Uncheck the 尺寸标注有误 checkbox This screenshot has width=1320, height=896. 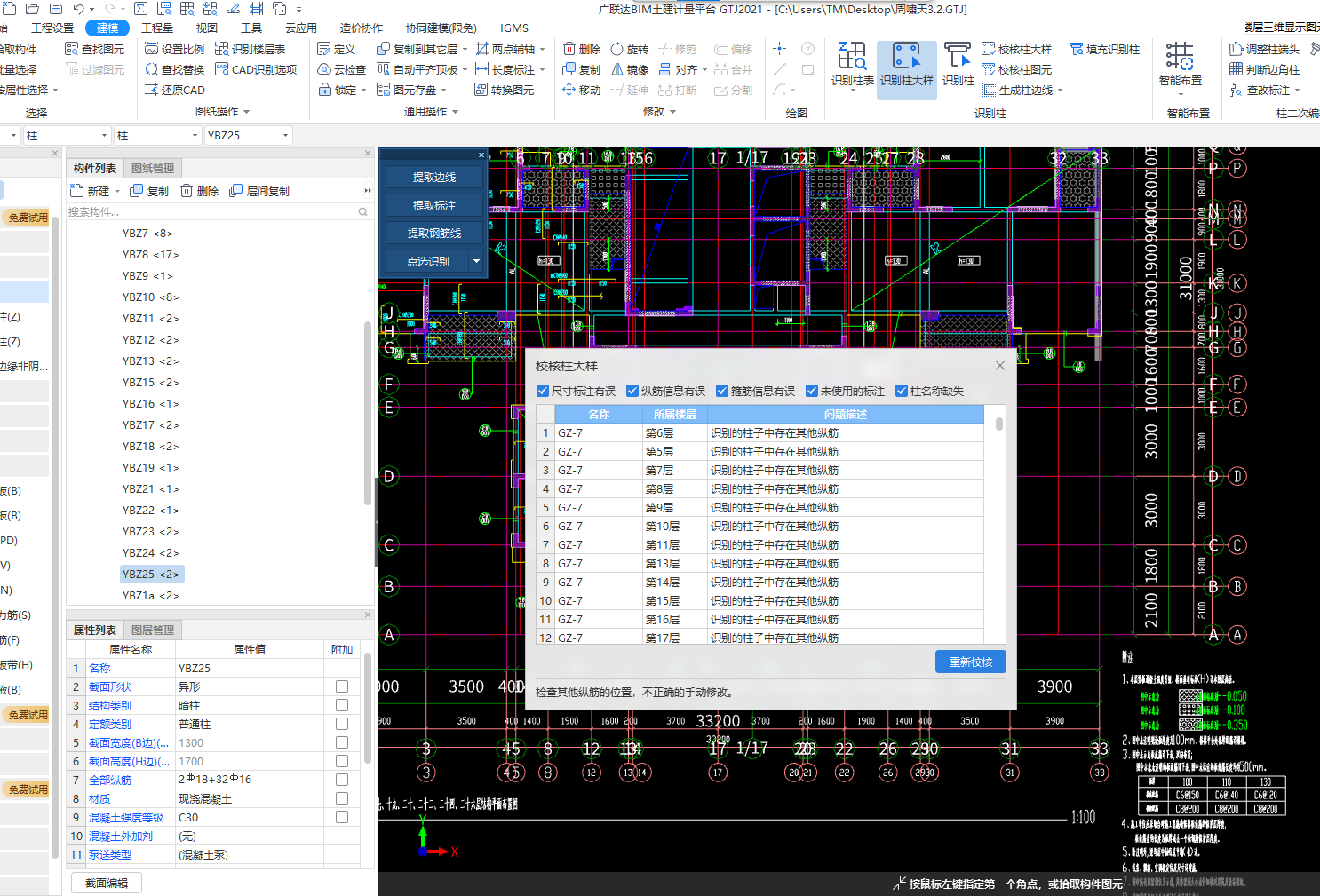tap(543, 391)
